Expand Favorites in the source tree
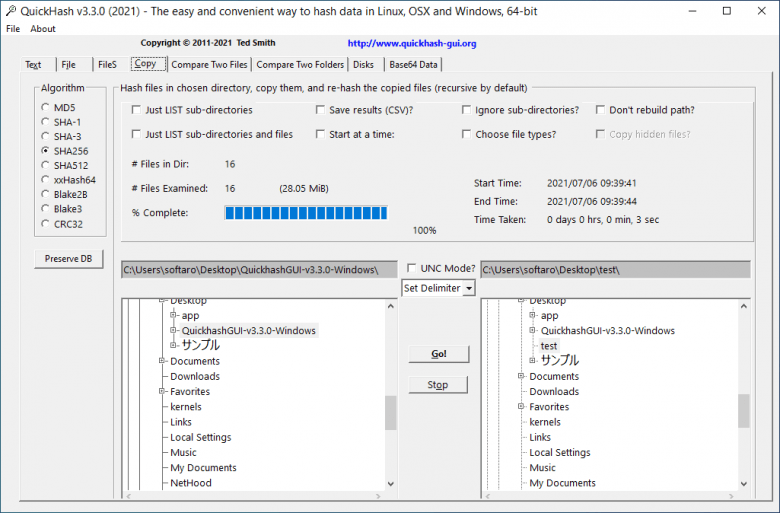 (x=162, y=391)
